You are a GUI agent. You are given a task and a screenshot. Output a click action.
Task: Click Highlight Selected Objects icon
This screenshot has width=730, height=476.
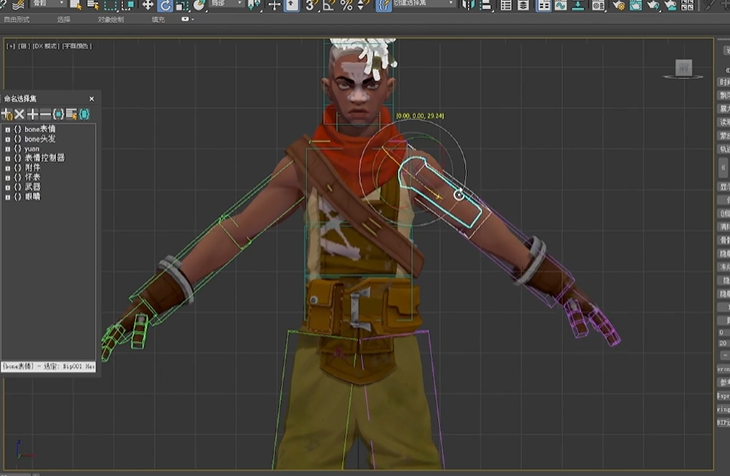(84, 114)
